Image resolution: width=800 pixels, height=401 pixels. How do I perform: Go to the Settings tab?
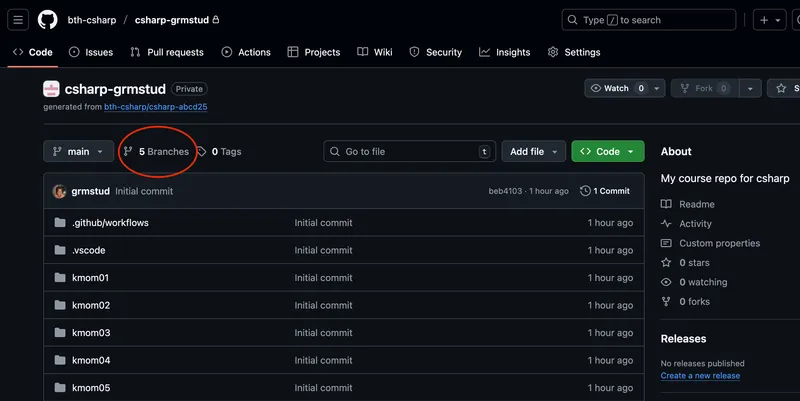[x=574, y=52]
